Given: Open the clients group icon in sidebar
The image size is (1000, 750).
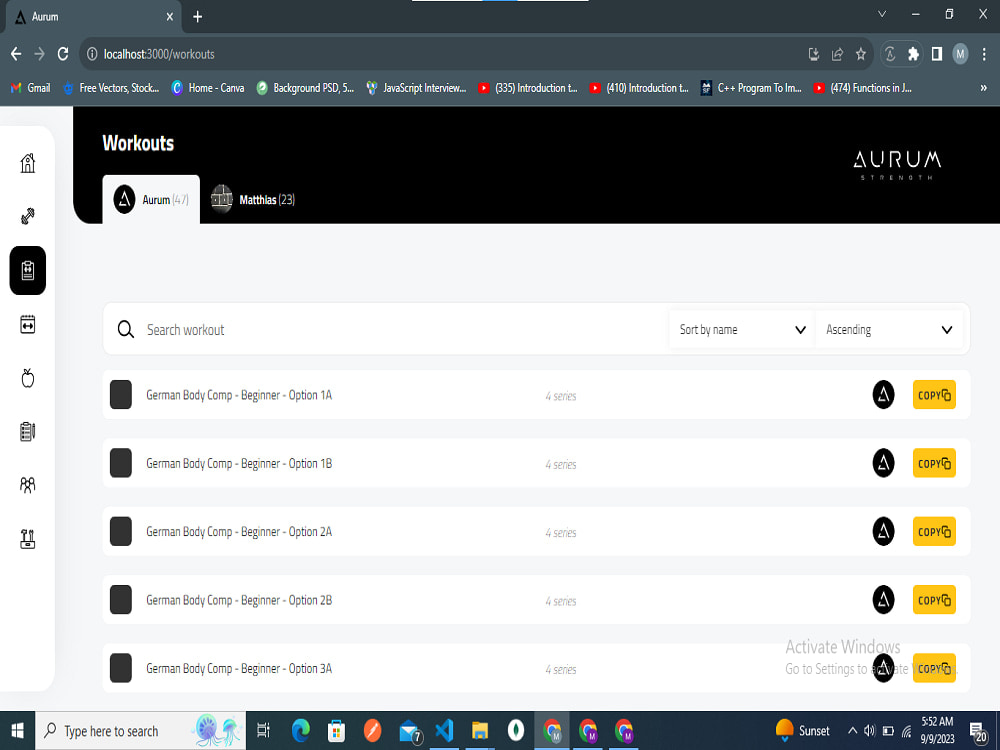Looking at the screenshot, I should point(27,485).
